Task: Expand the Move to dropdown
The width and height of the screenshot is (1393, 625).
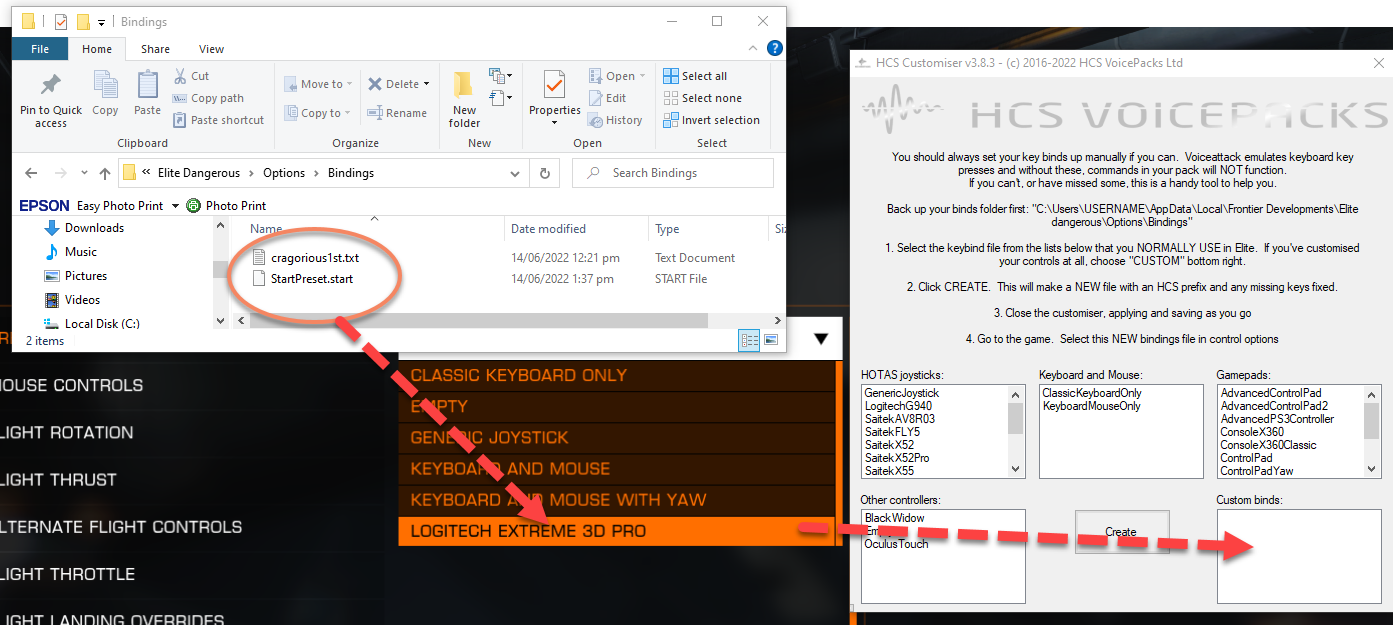Action: pyautogui.click(x=349, y=85)
